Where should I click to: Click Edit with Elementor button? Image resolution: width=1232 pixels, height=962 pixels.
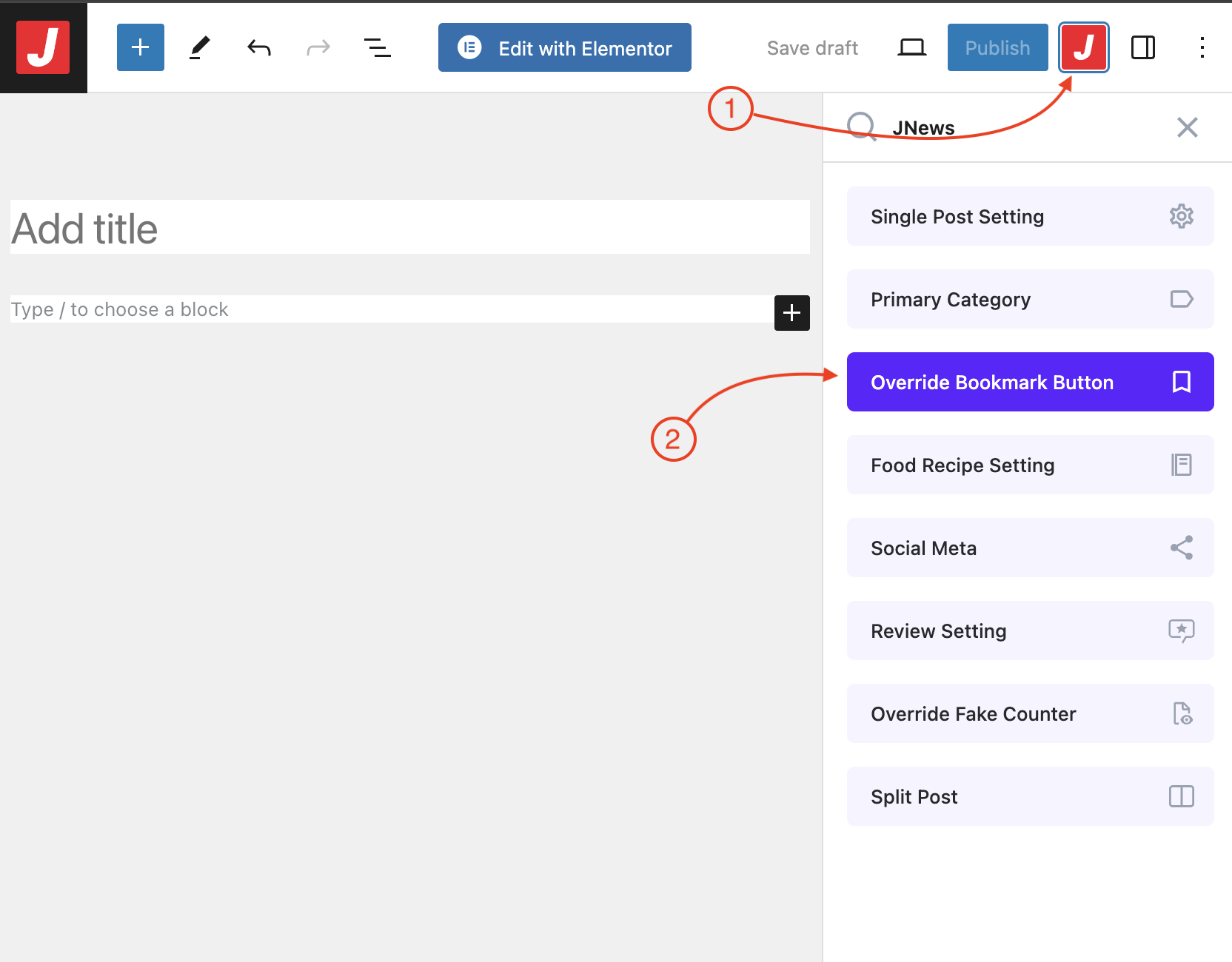(x=564, y=47)
